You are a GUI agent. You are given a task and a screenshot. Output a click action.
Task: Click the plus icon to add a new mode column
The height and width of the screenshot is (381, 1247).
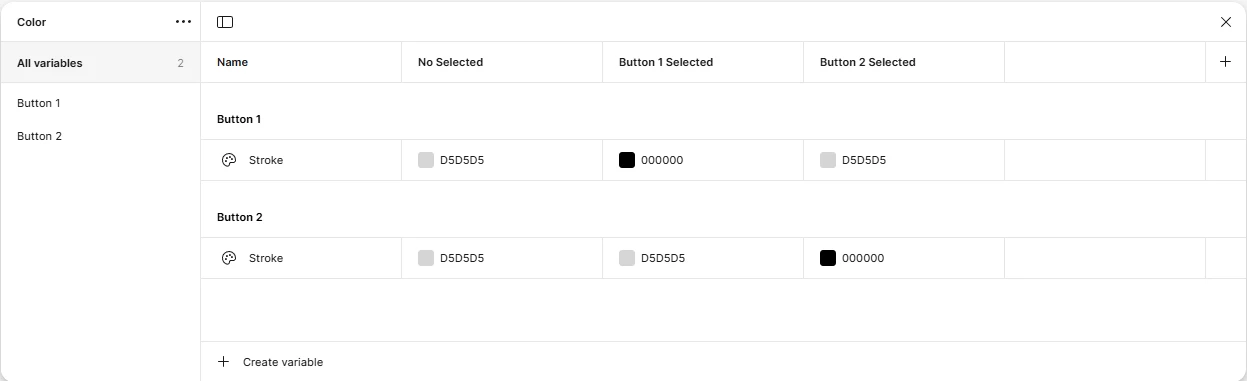(x=1226, y=61)
